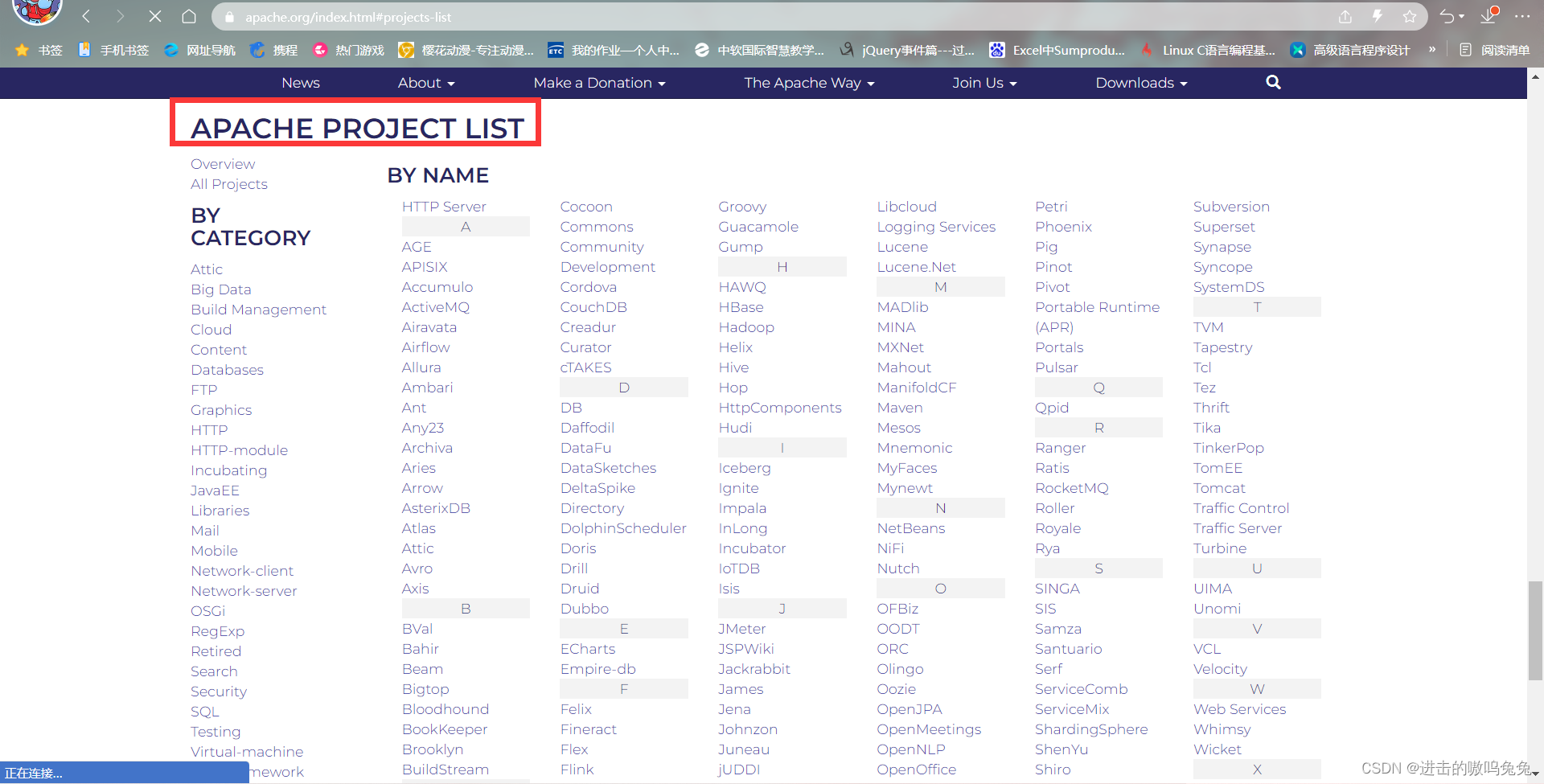Image resolution: width=1544 pixels, height=784 pixels.
Task: Open the Hadoop project link
Action: tap(746, 327)
